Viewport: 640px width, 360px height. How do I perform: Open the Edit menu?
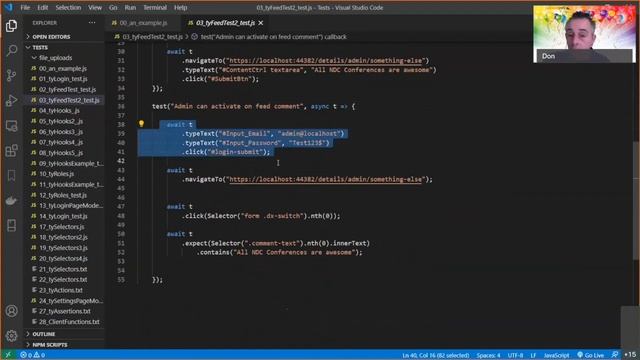coord(42,7)
